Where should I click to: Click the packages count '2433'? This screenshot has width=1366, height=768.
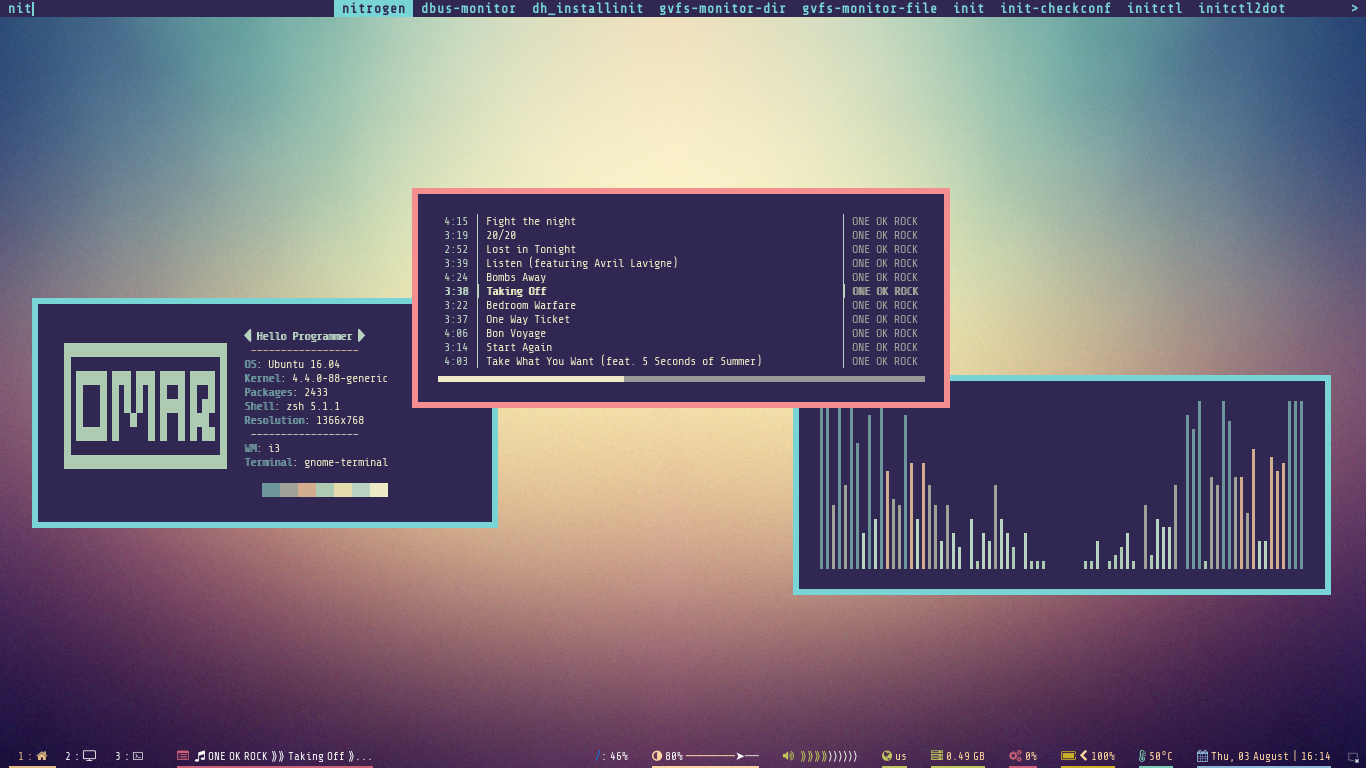tap(316, 393)
